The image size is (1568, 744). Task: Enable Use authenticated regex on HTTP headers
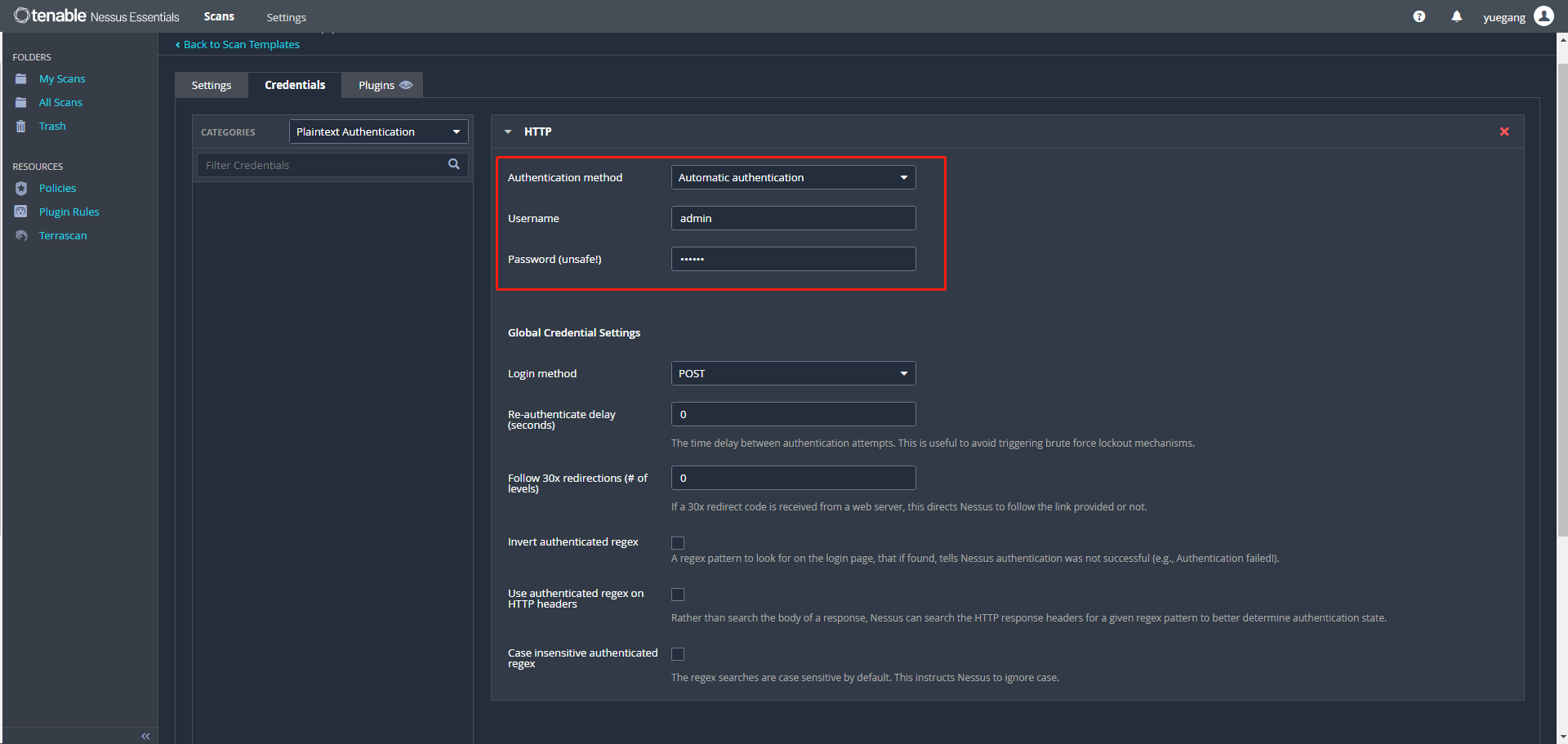[678, 595]
